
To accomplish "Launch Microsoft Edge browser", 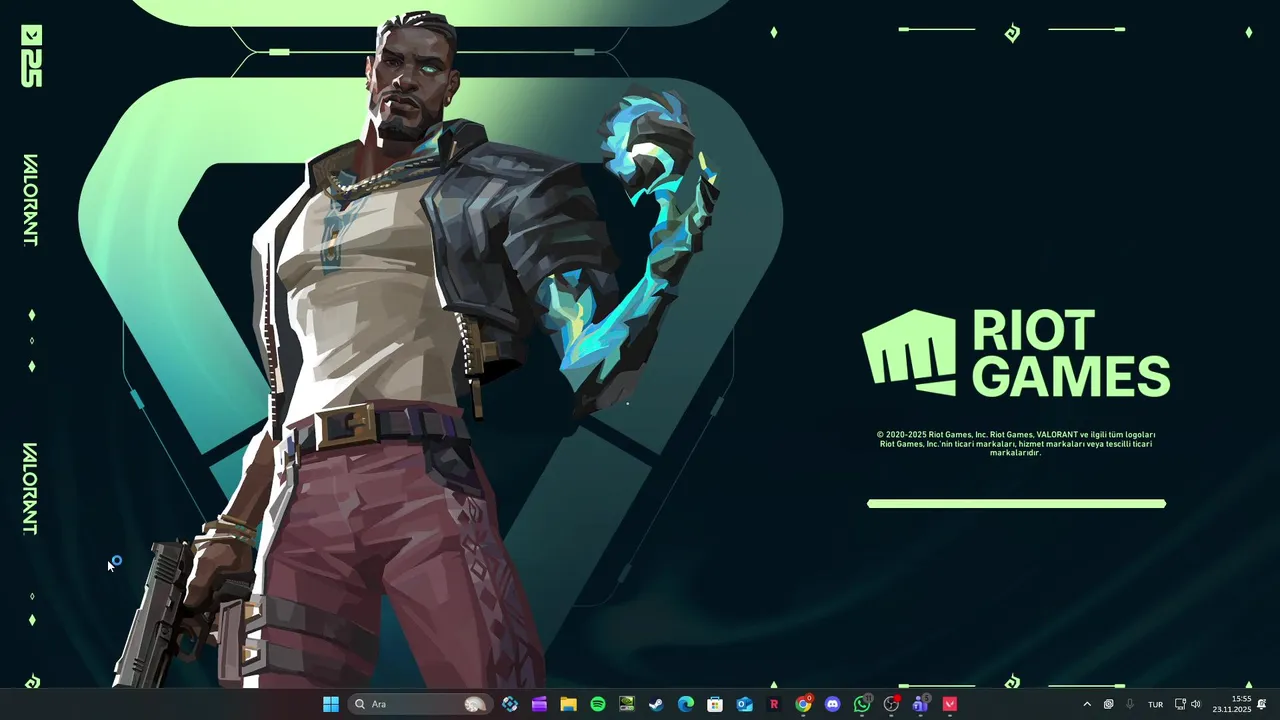I will click(x=686, y=704).
